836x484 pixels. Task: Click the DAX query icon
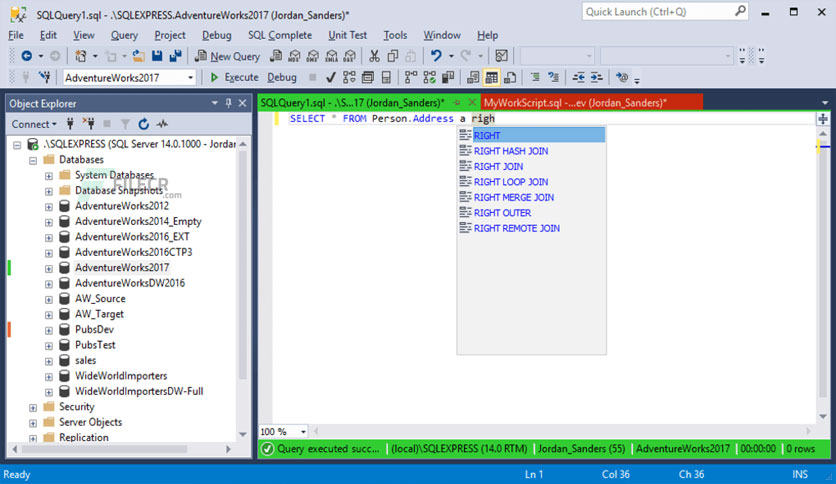click(350, 56)
